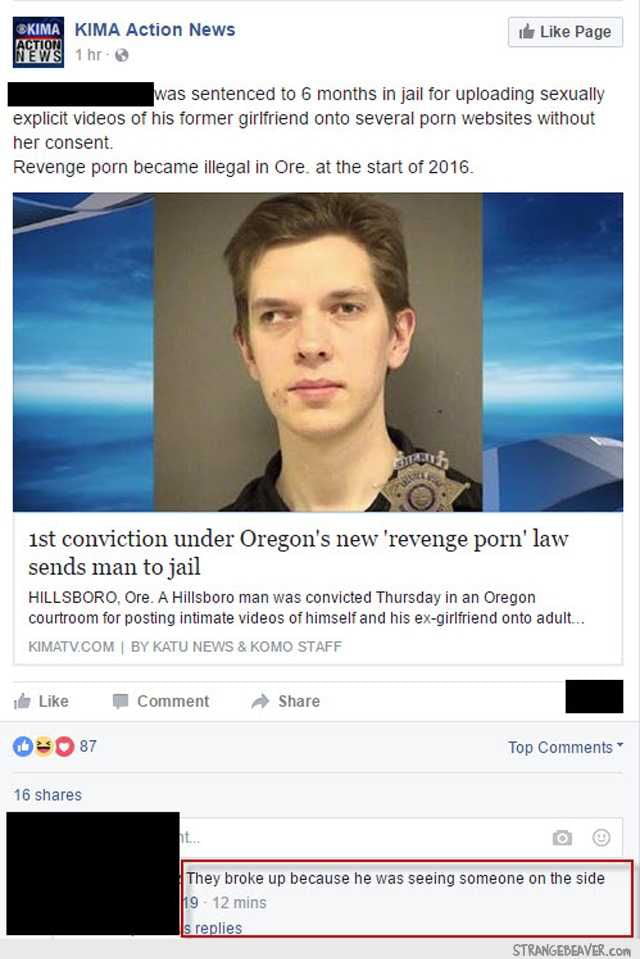The width and height of the screenshot is (640, 959).
Task: Click the mugshot article thumbnail image
Action: (x=318, y=352)
